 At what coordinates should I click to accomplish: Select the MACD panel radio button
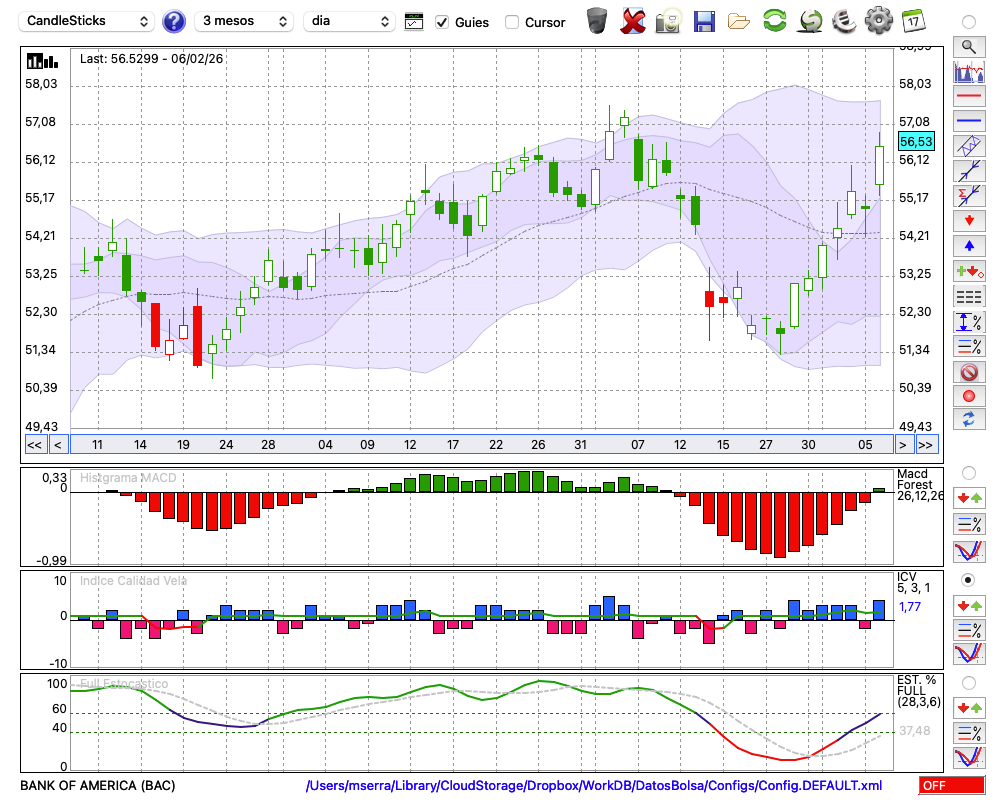point(969,473)
